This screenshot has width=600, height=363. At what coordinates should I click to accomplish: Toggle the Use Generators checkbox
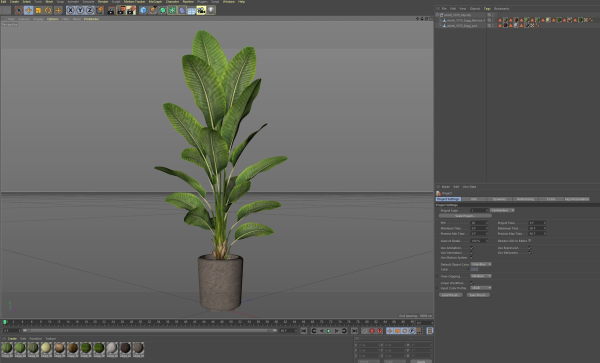point(471,253)
